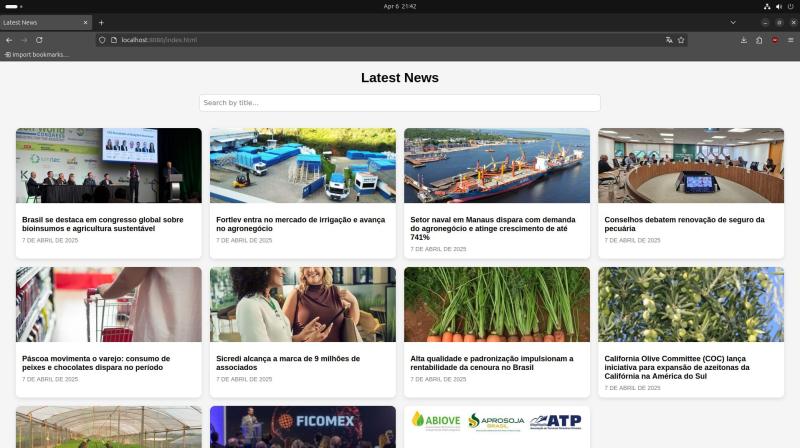Click the Latest News page heading
The width and height of the screenshot is (800, 448).
399,78
